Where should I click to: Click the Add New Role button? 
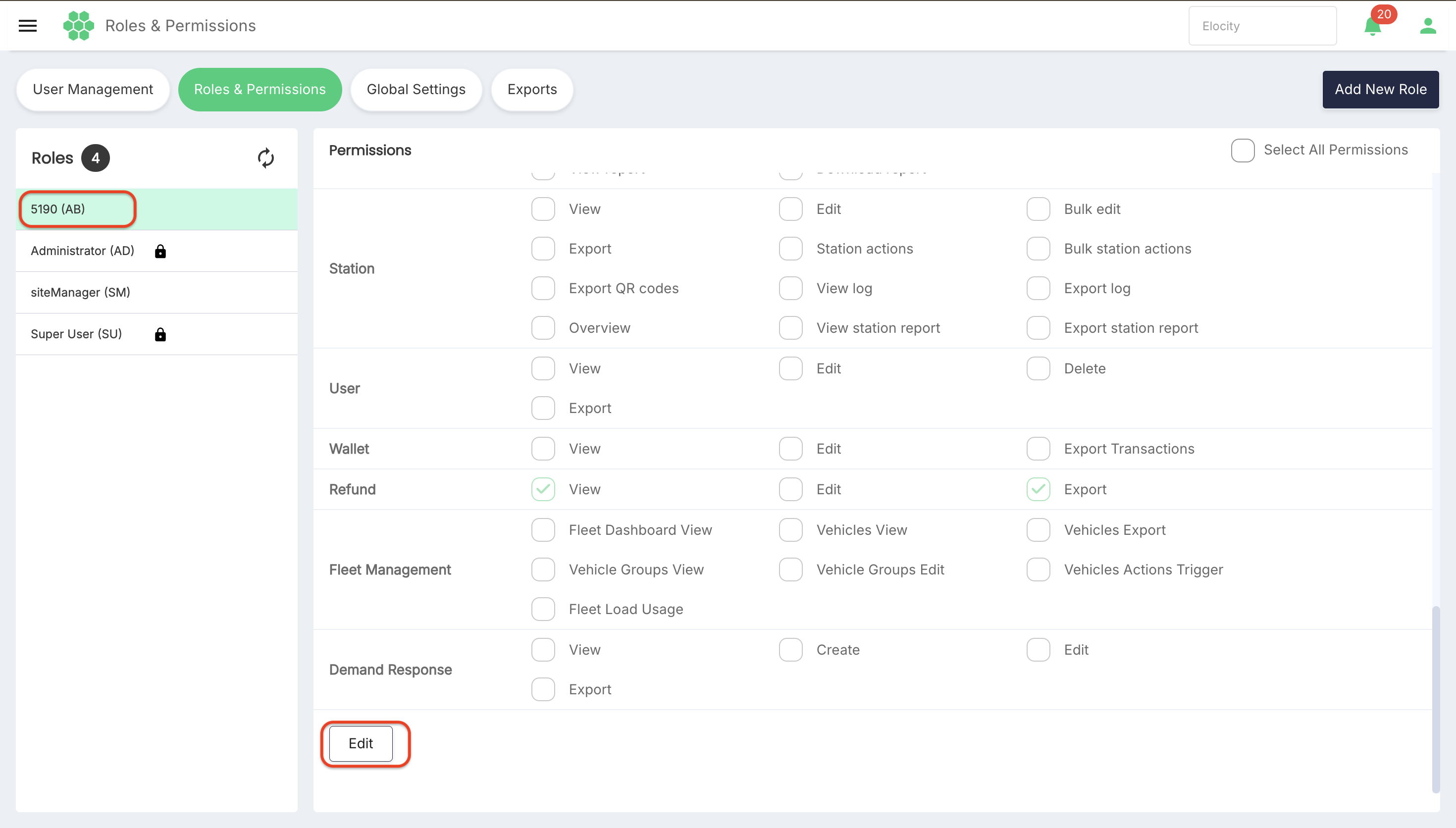(x=1380, y=89)
